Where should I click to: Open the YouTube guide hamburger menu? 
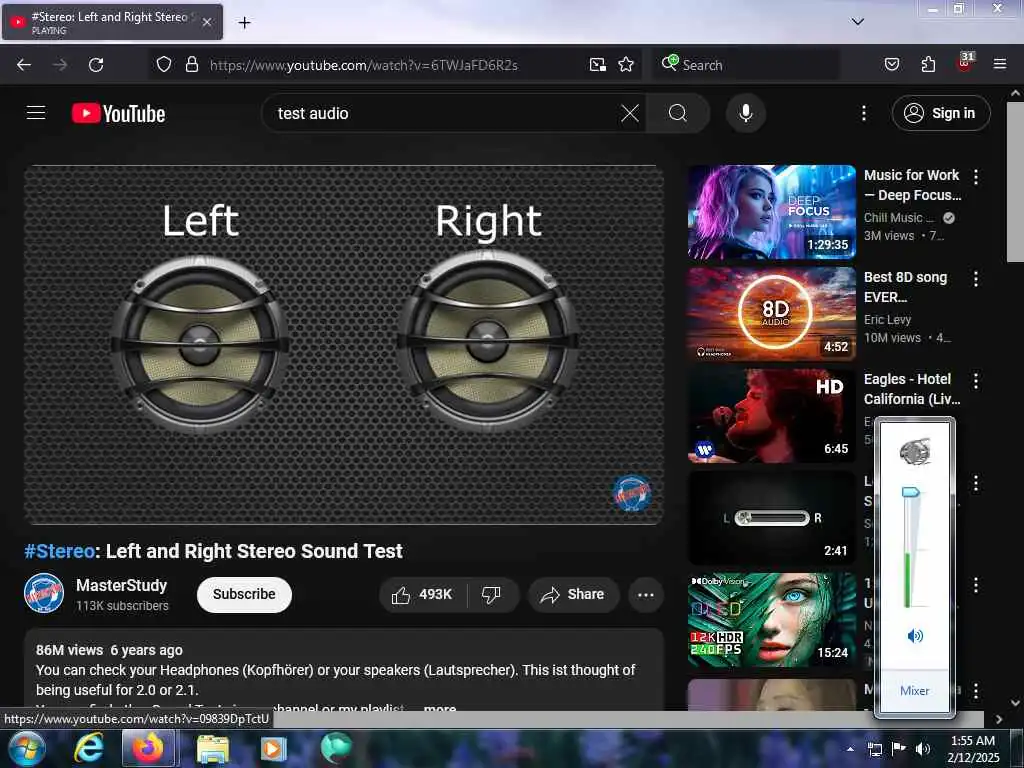click(36, 113)
